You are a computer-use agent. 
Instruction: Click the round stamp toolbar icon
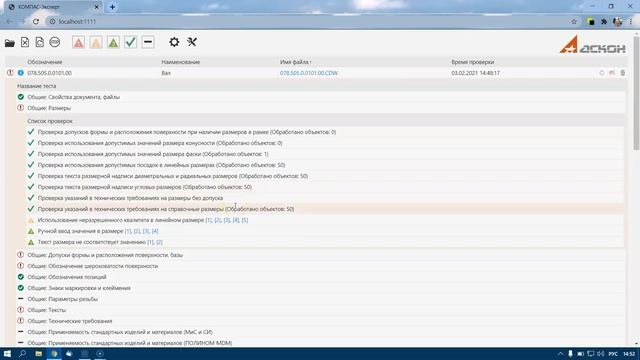tap(55, 42)
